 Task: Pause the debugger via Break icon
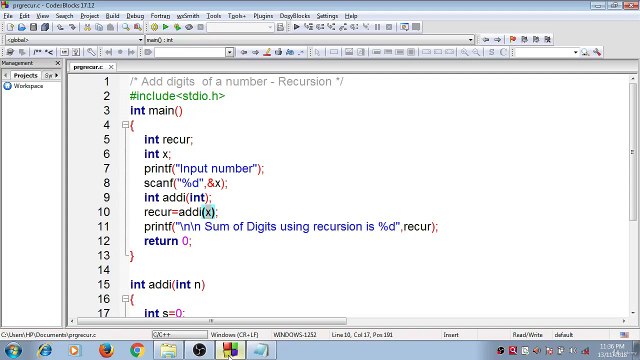pyautogui.click(x=378, y=27)
